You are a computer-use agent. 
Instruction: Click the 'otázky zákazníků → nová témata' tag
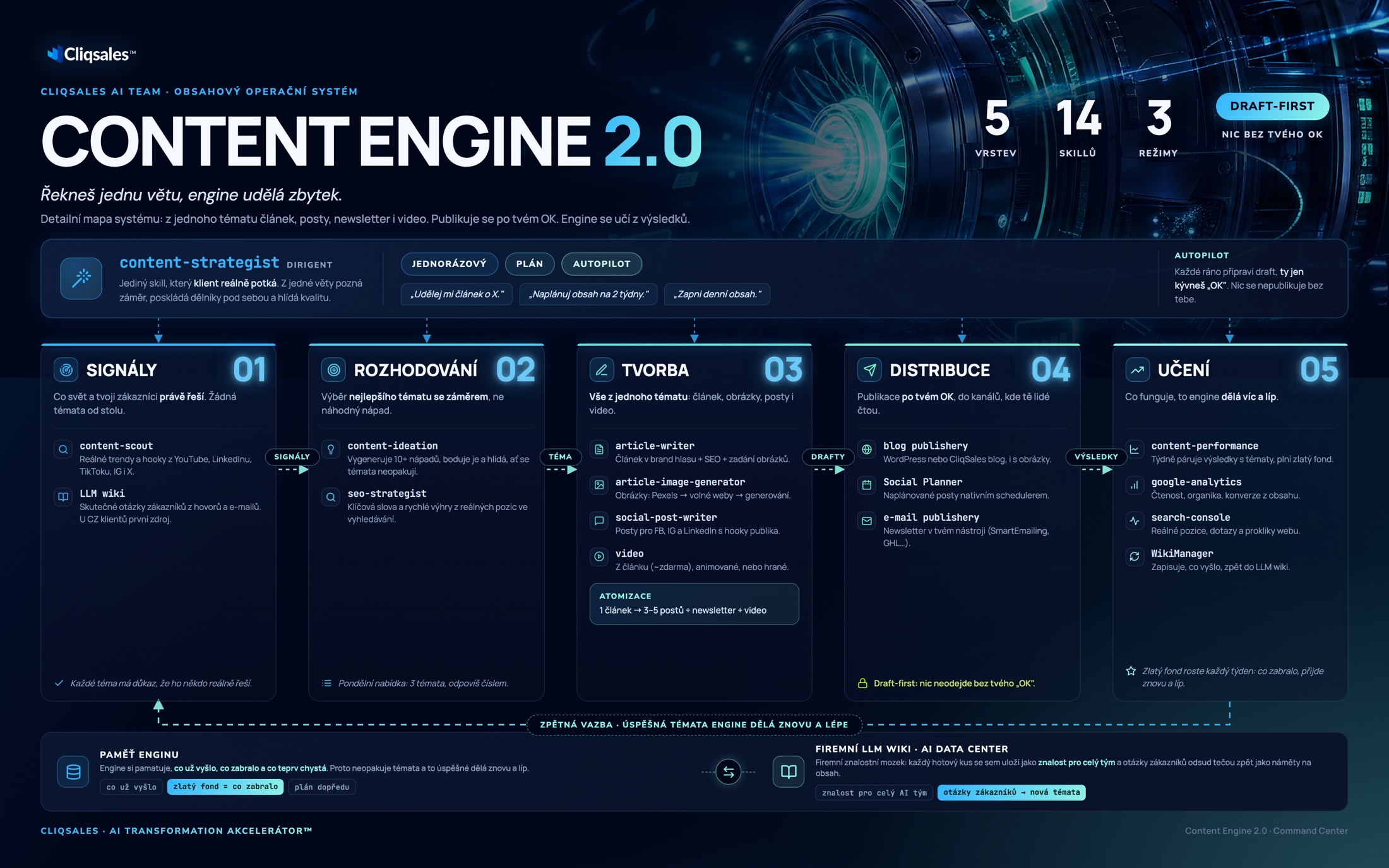click(x=1011, y=792)
